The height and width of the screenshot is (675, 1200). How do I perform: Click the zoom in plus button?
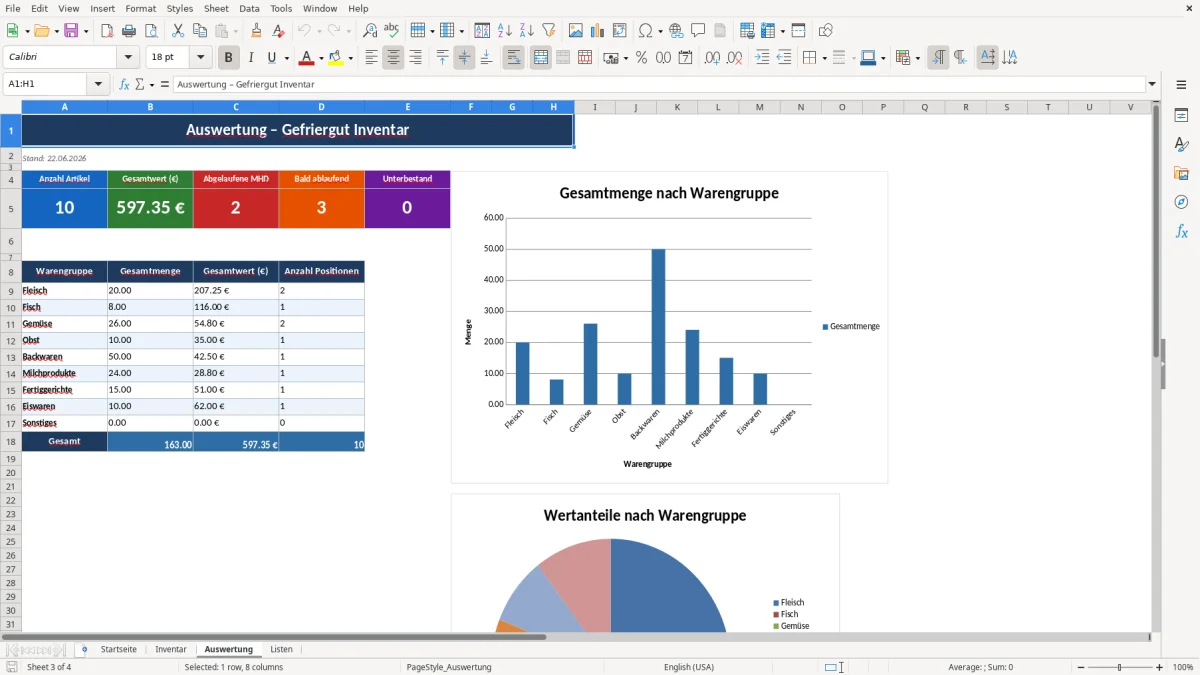tap(1160, 667)
